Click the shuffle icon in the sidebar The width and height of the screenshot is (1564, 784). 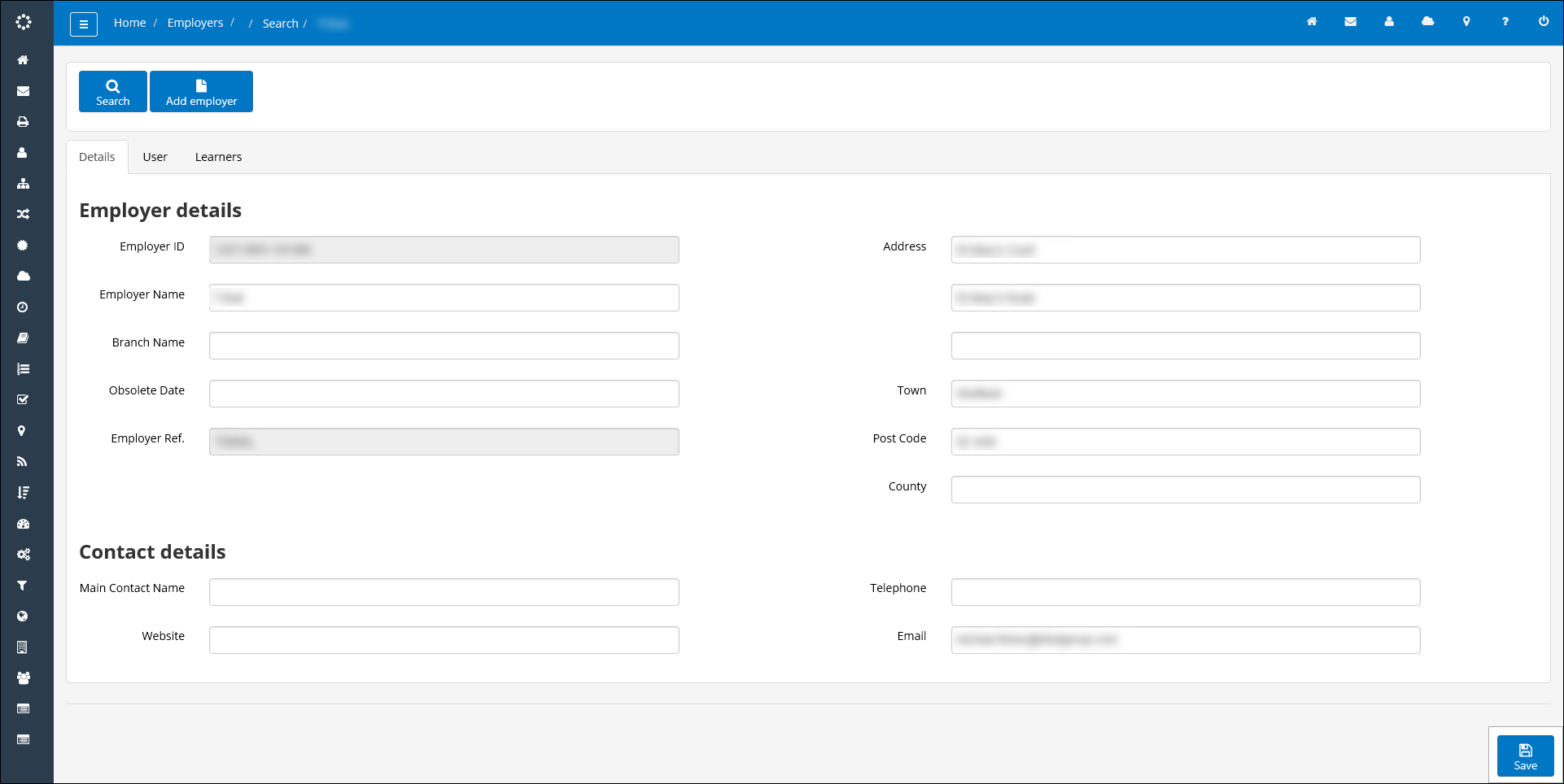tap(22, 214)
